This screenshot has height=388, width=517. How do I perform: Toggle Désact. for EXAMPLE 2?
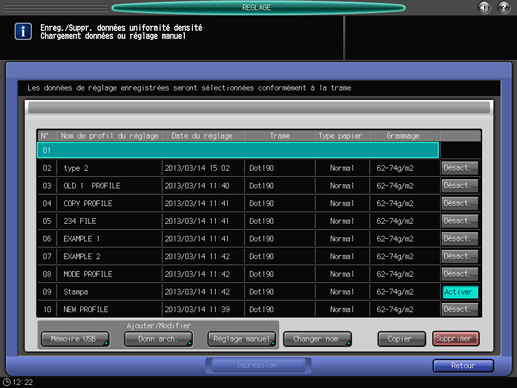[460, 256]
